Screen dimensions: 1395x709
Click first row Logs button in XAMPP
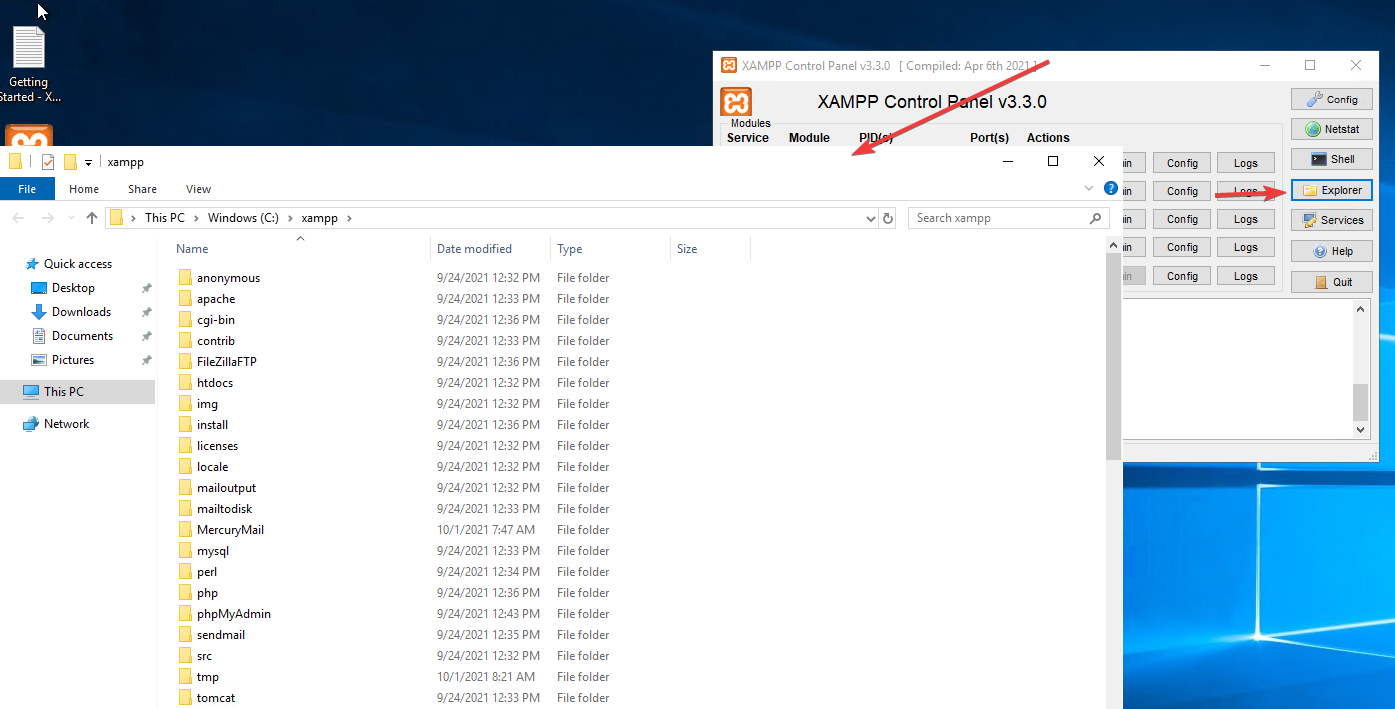pyautogui.click(x=1245, y=163)
